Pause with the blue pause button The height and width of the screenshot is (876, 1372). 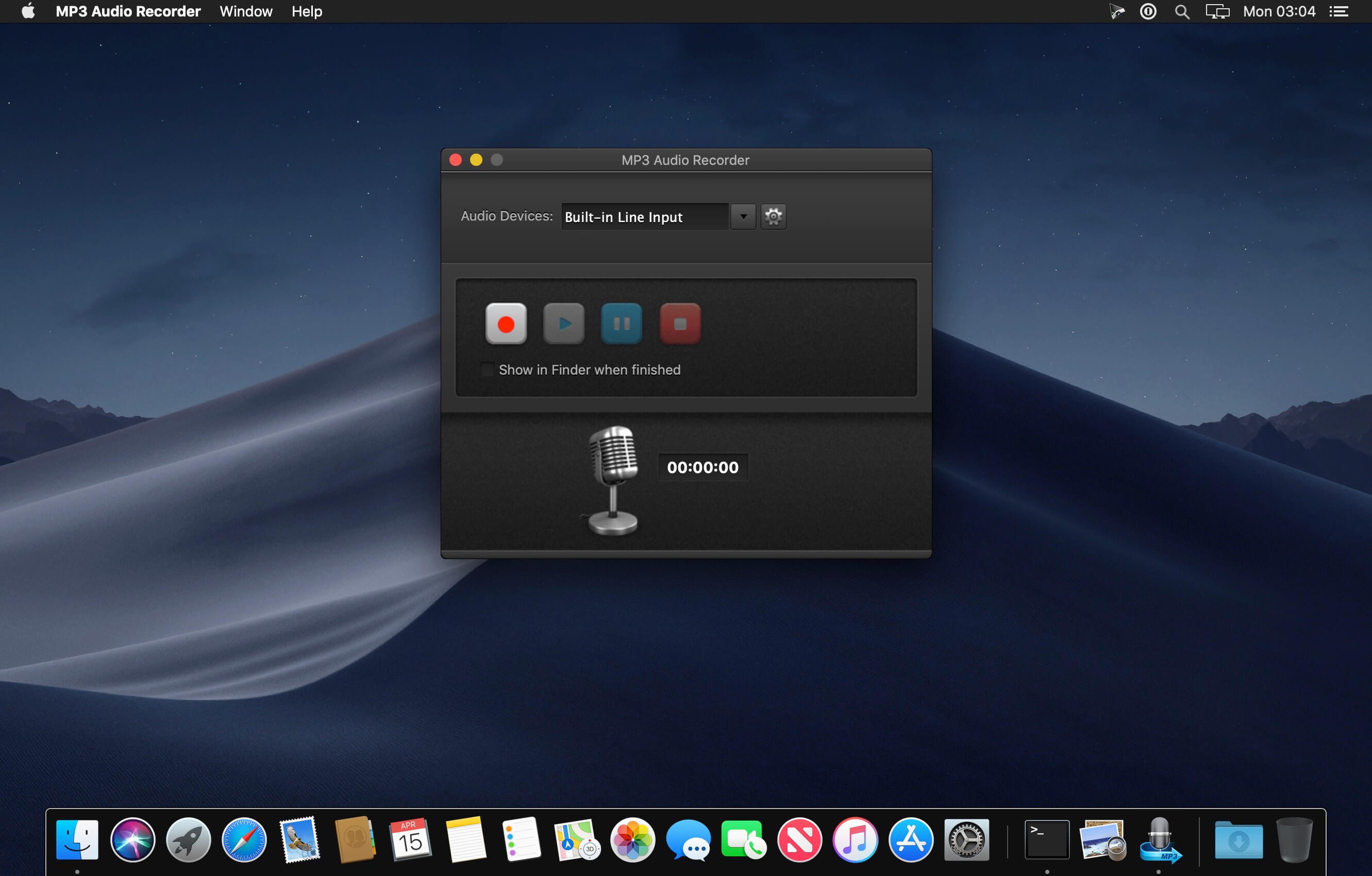pyautogui.click(x=621, y=324)
